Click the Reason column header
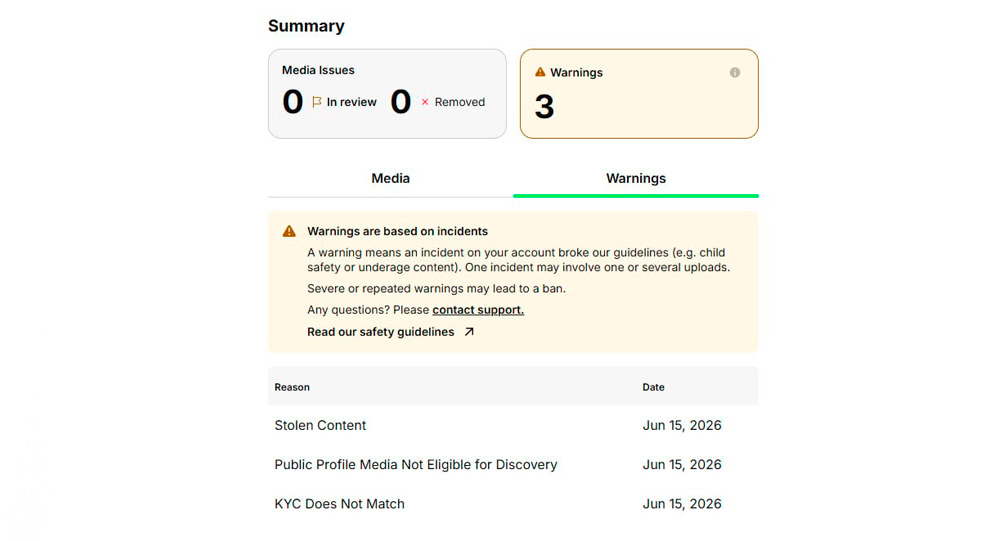This screenshot has height=541, width=1007. [292, 387]
